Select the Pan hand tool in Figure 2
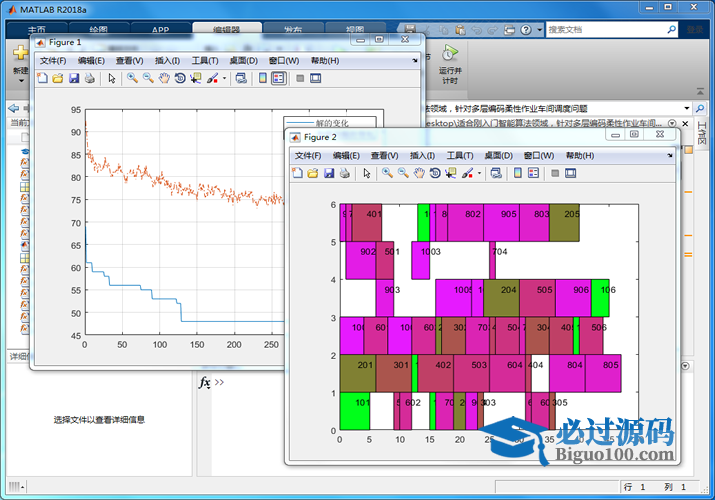The height and width of the screenshot is (500, 715). click(419, 173)
